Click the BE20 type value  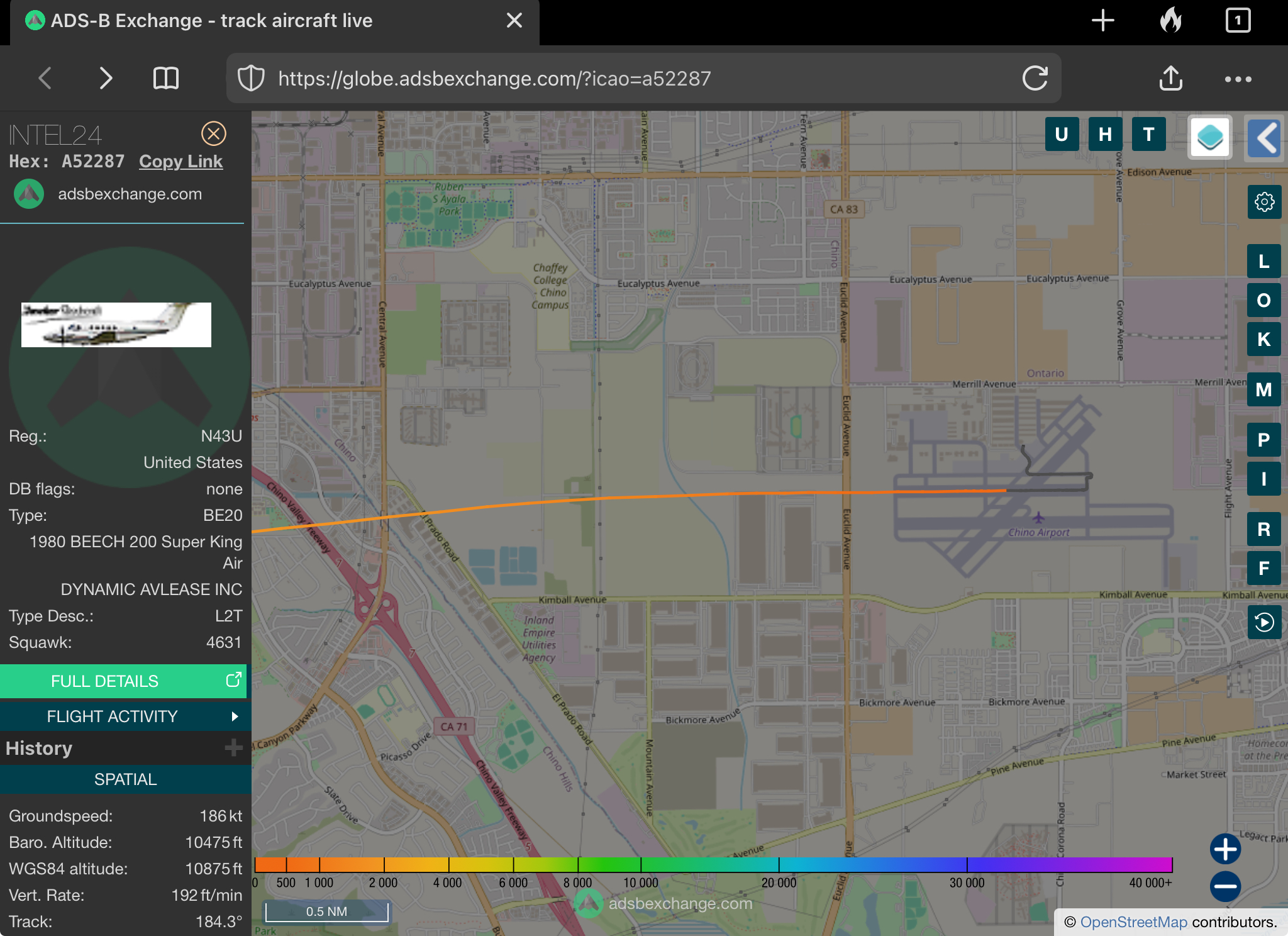pos(223,515)
